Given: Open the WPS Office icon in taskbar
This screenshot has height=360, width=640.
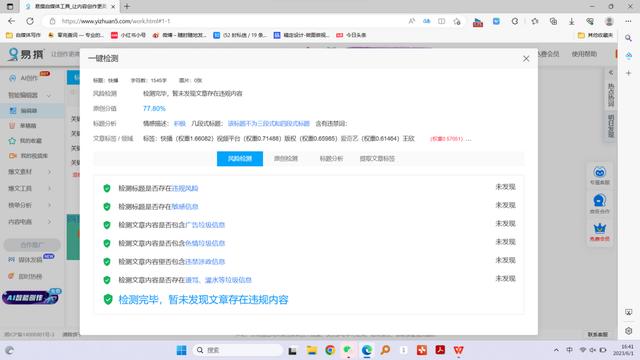Looking at the screenshot, I should (458, 350).
